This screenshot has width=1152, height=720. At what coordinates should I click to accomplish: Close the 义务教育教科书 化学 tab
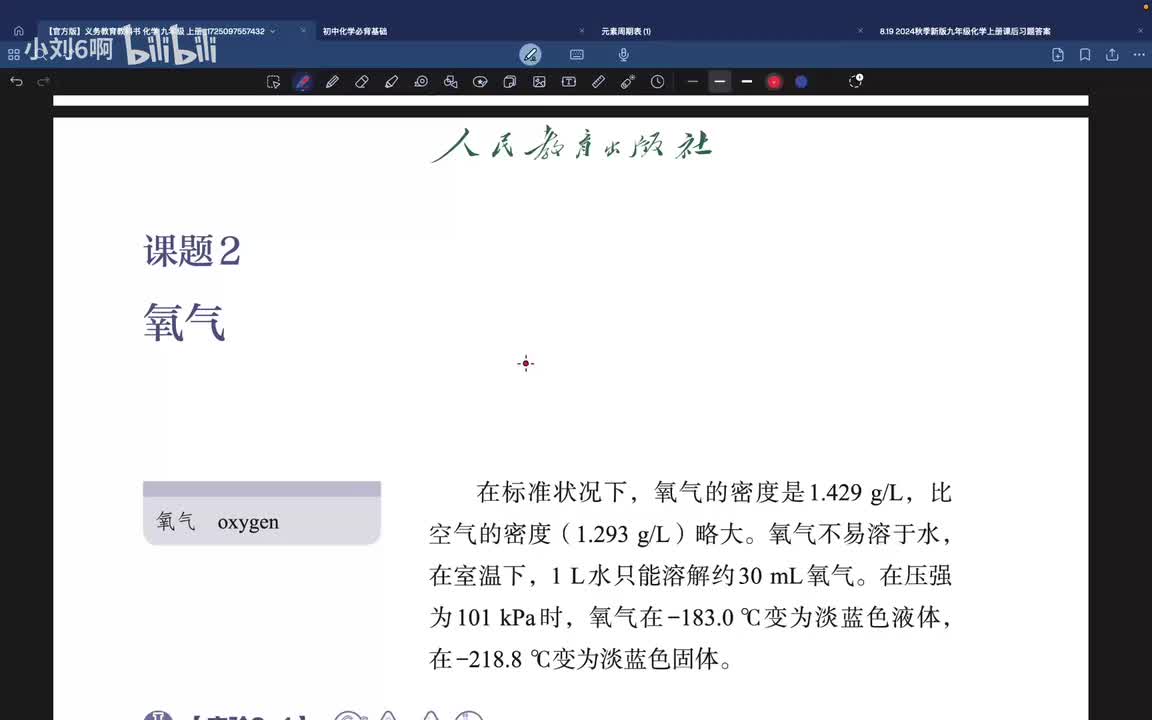303,31
